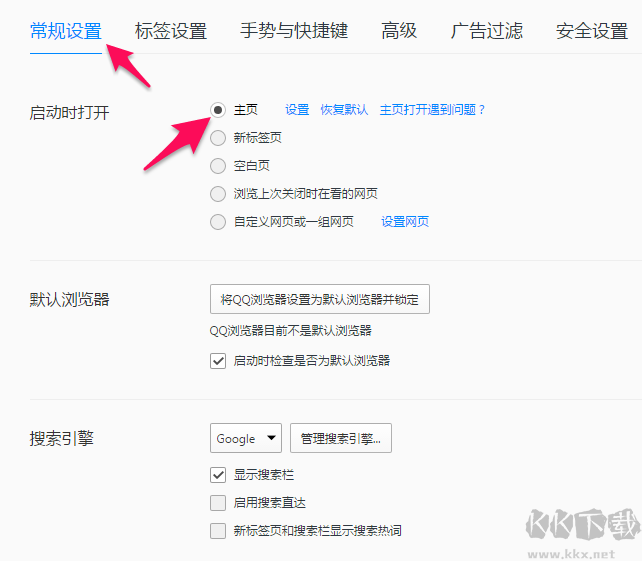This screenshot has height=561, width=642.
Task: Click the 管理搜索引擎... button
Action: coord(341,438)
